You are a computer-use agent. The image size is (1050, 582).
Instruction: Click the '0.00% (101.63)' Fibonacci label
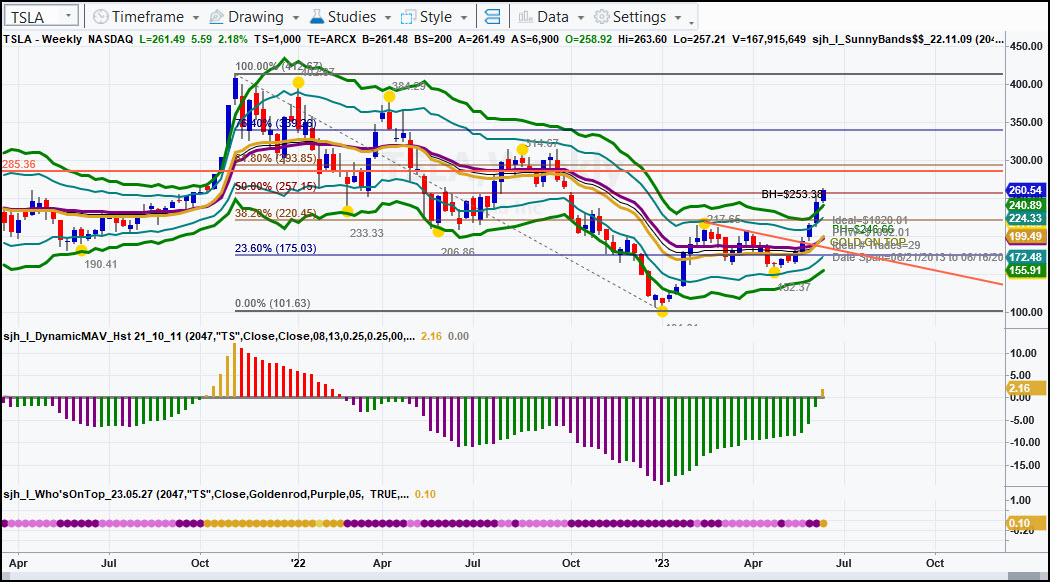click(x=273, y=303)
